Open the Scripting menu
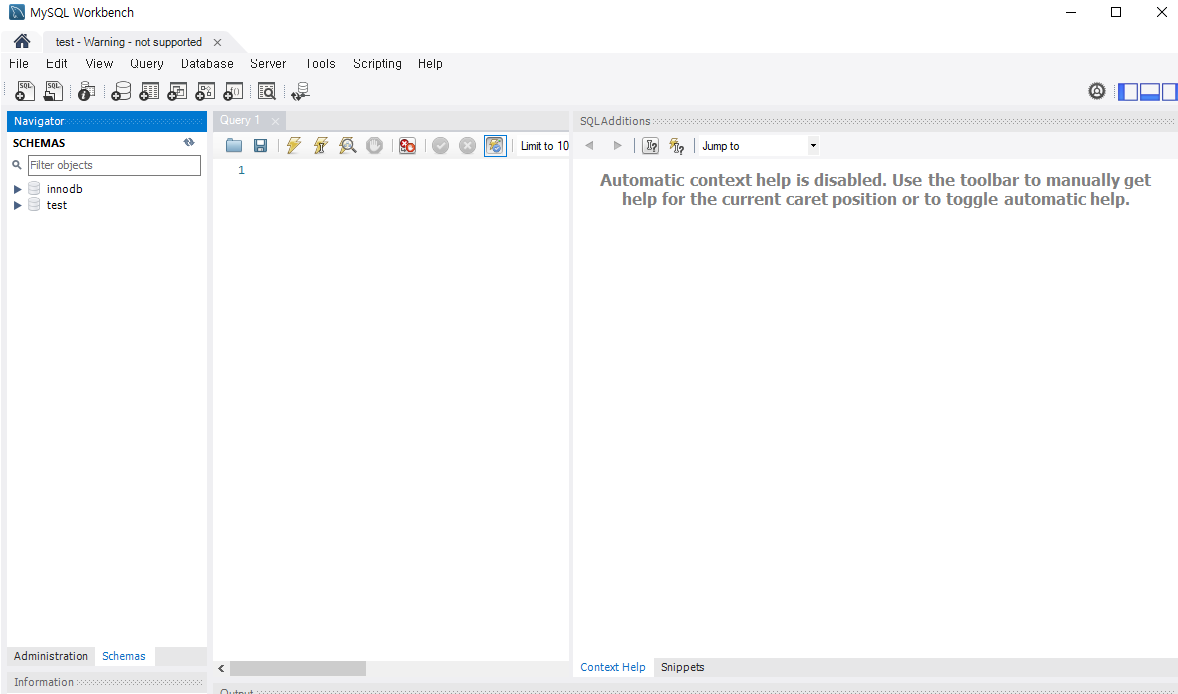Screen dimensions: 1178x694 coord(377,64)
